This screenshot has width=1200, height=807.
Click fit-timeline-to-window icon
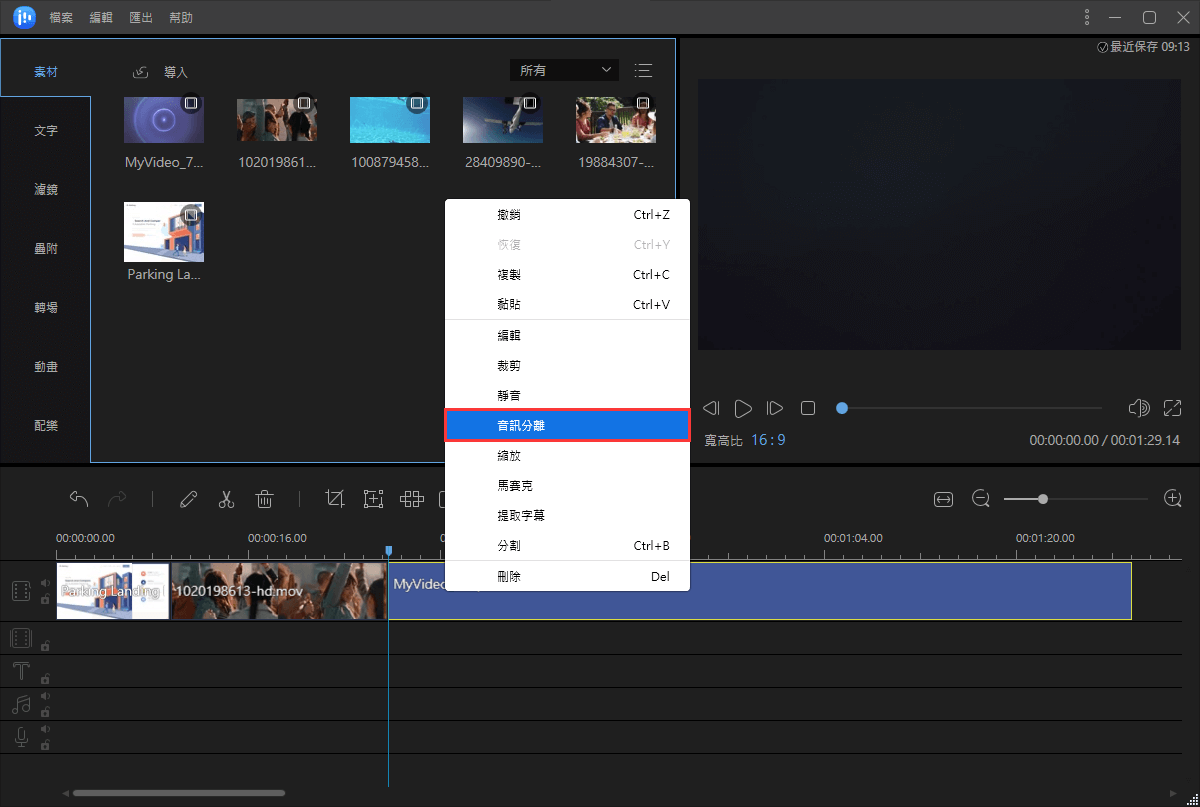[x=943, y=499]
